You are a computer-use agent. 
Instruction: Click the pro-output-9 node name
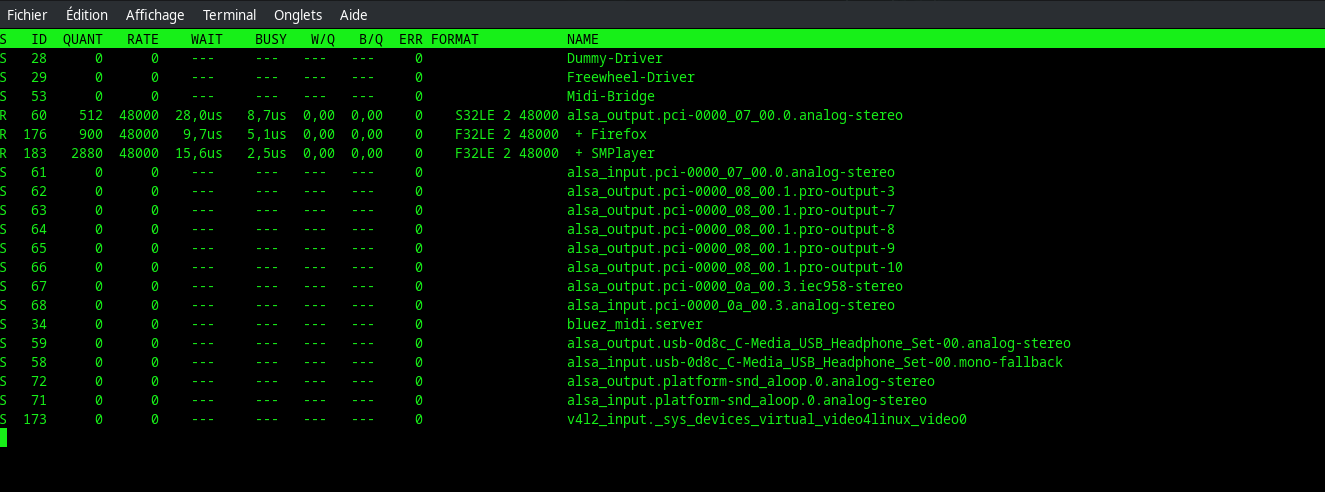pos(731,249)
